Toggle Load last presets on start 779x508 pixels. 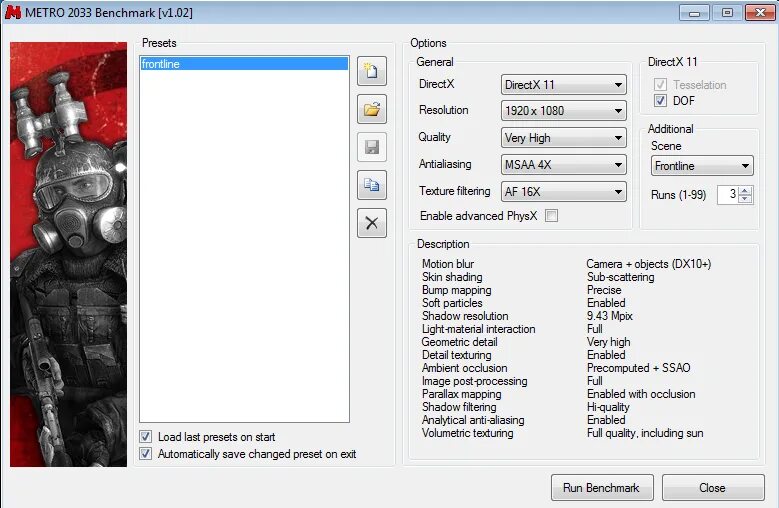[x=146, y=437]
